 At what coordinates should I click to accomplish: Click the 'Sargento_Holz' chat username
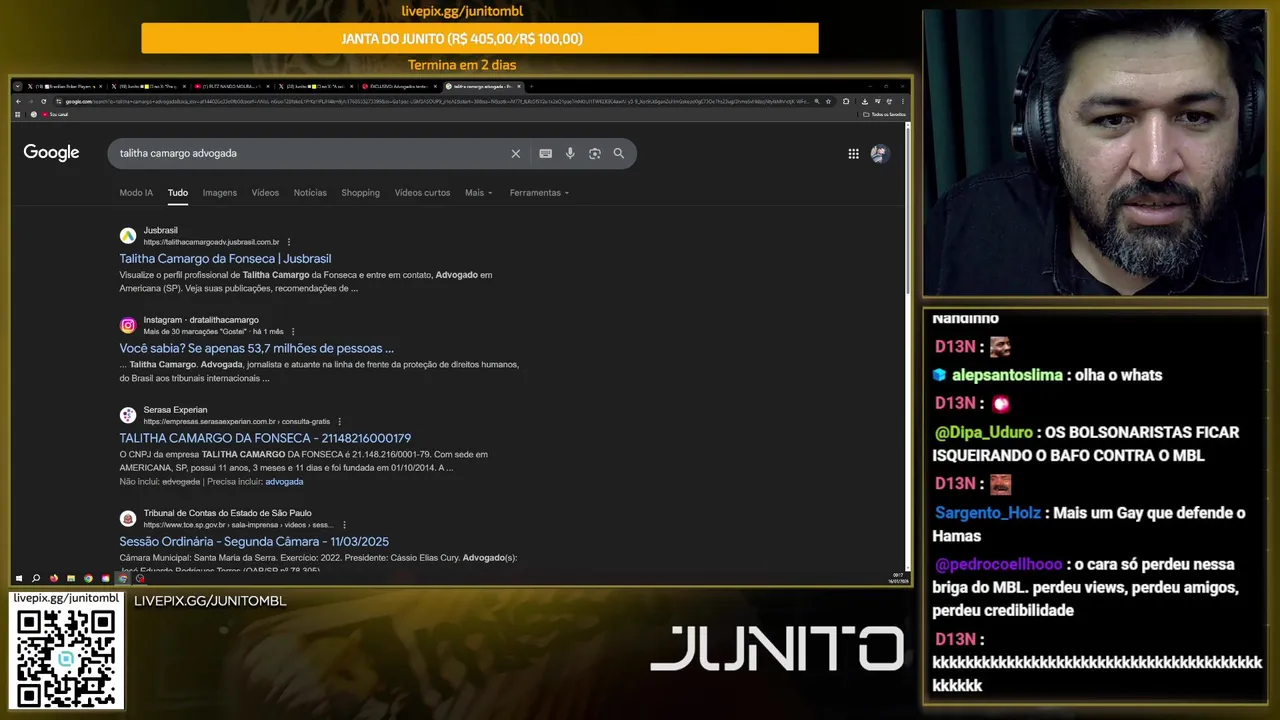coord(988,513)
